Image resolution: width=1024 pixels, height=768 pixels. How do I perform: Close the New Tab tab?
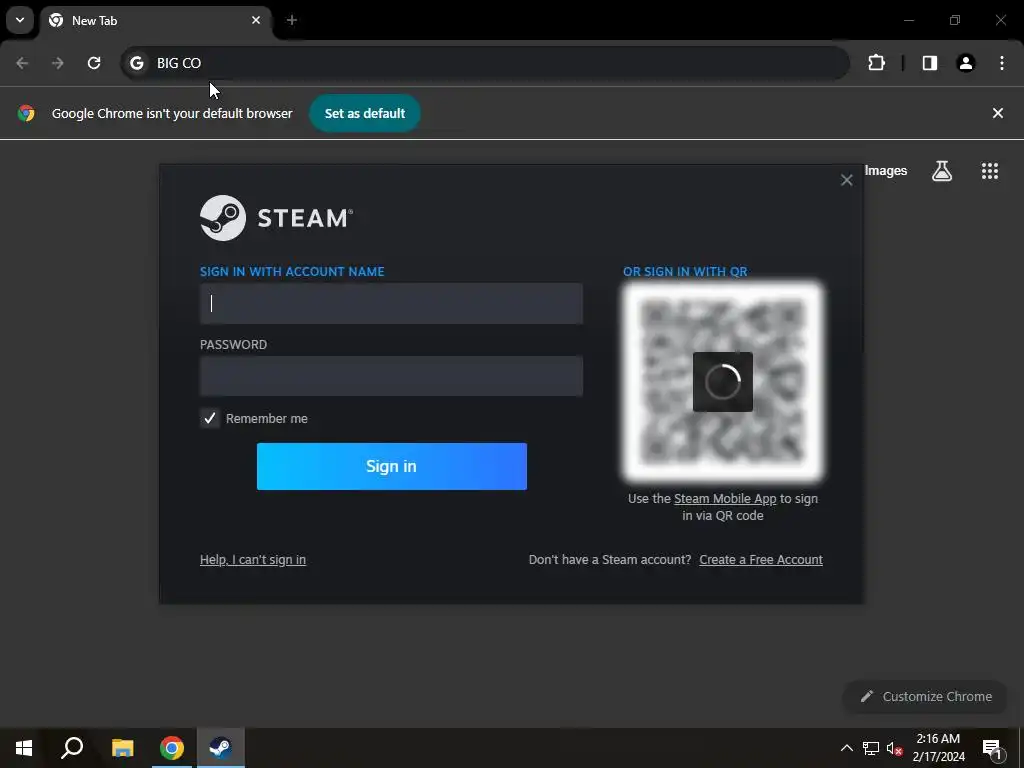[256, 20]
